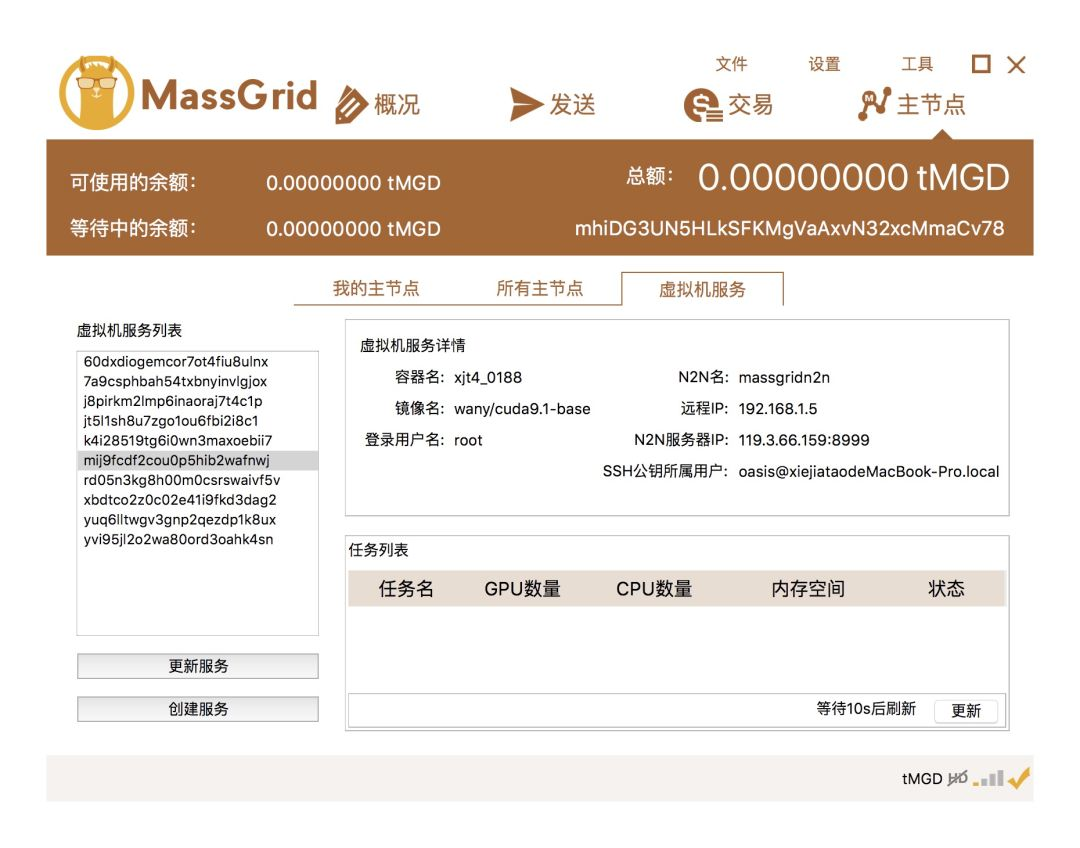Viewport: 1080px width, 848px height.
Task: Click the large total balance 0.00000000 tMGD
Action: coord(853,177)
